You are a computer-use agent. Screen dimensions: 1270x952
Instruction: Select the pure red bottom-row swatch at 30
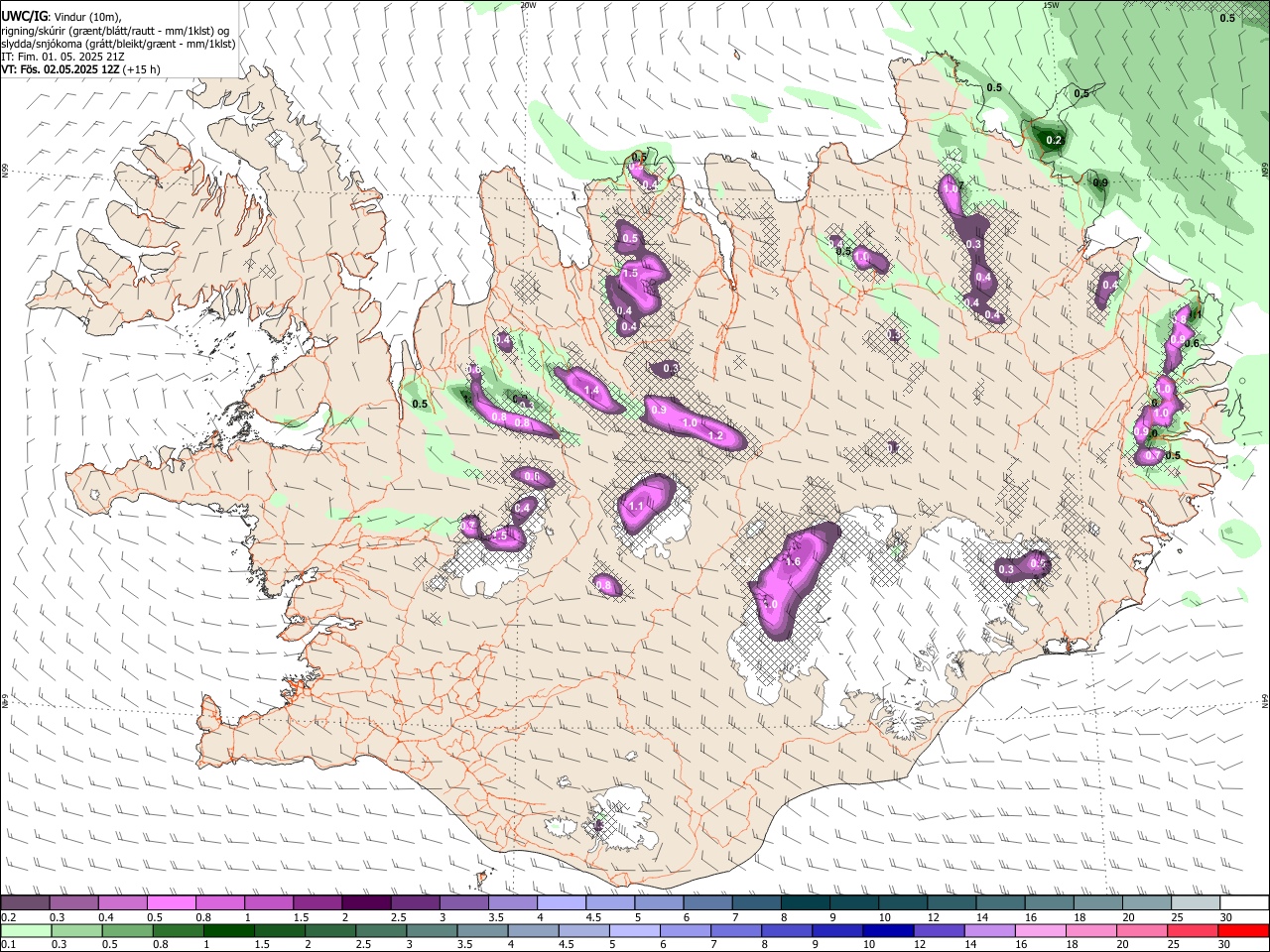pyautogui.click(x=1243, y=930)
